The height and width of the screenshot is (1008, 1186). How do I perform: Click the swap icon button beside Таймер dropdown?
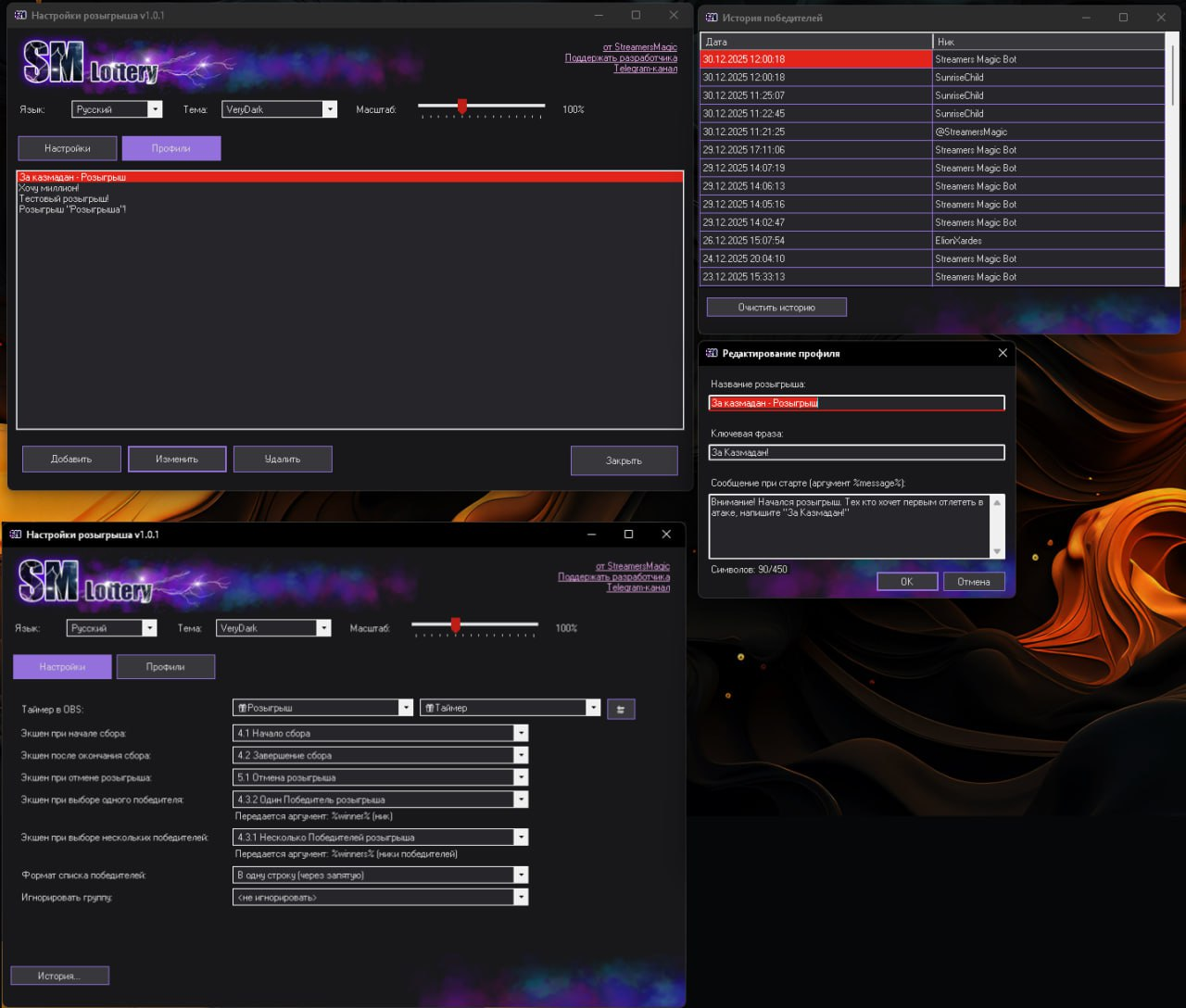tap(621, 710)
